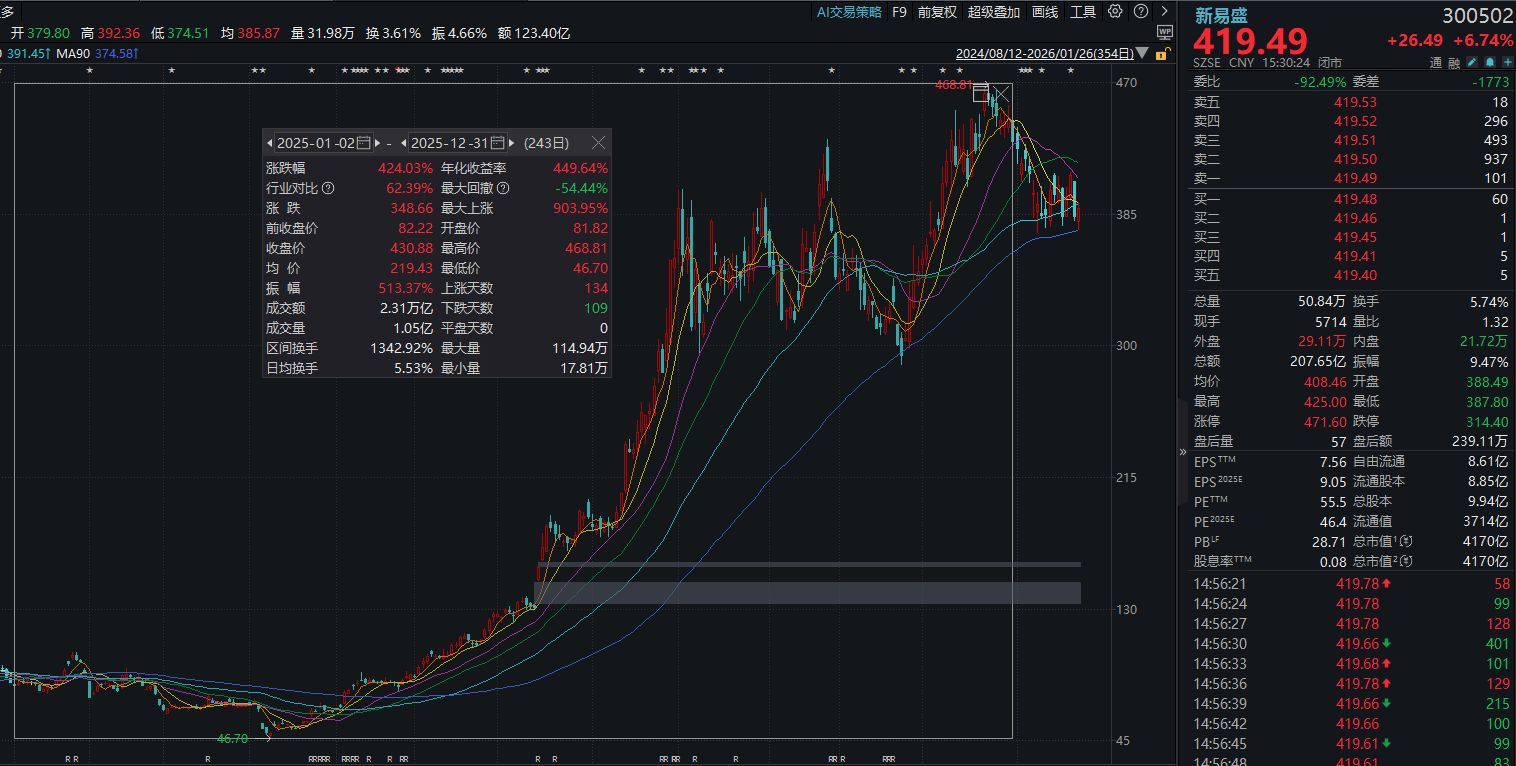Click the help icon next to 行业对比

click(x=328, y=187)
